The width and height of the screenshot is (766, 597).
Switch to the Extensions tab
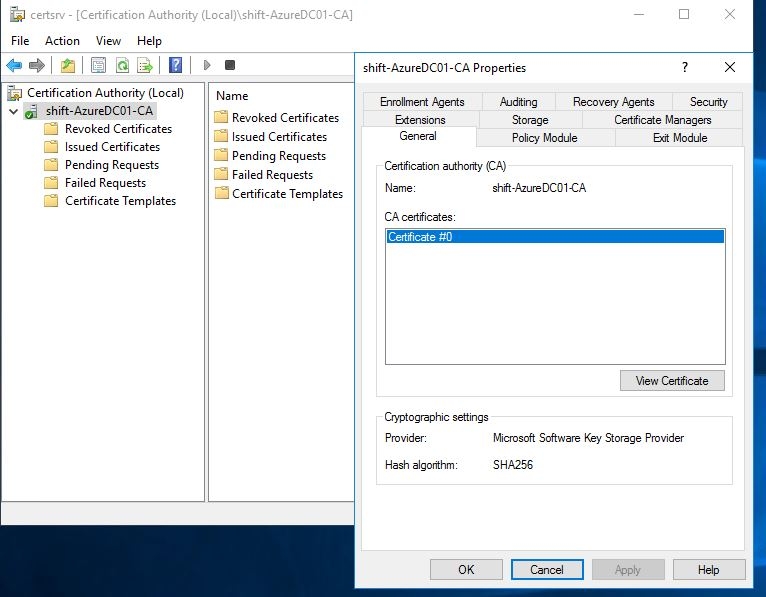(420, 120)
